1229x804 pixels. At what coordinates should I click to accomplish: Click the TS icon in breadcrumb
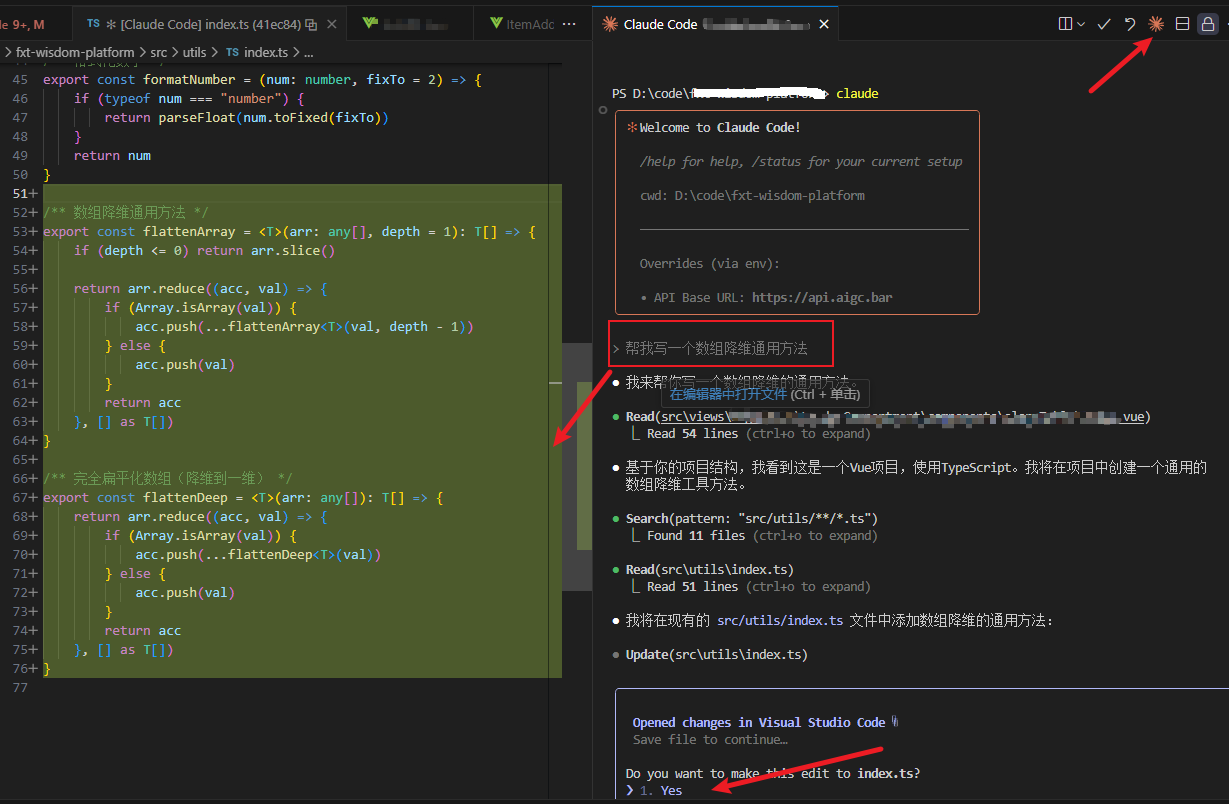click(232, 52)
